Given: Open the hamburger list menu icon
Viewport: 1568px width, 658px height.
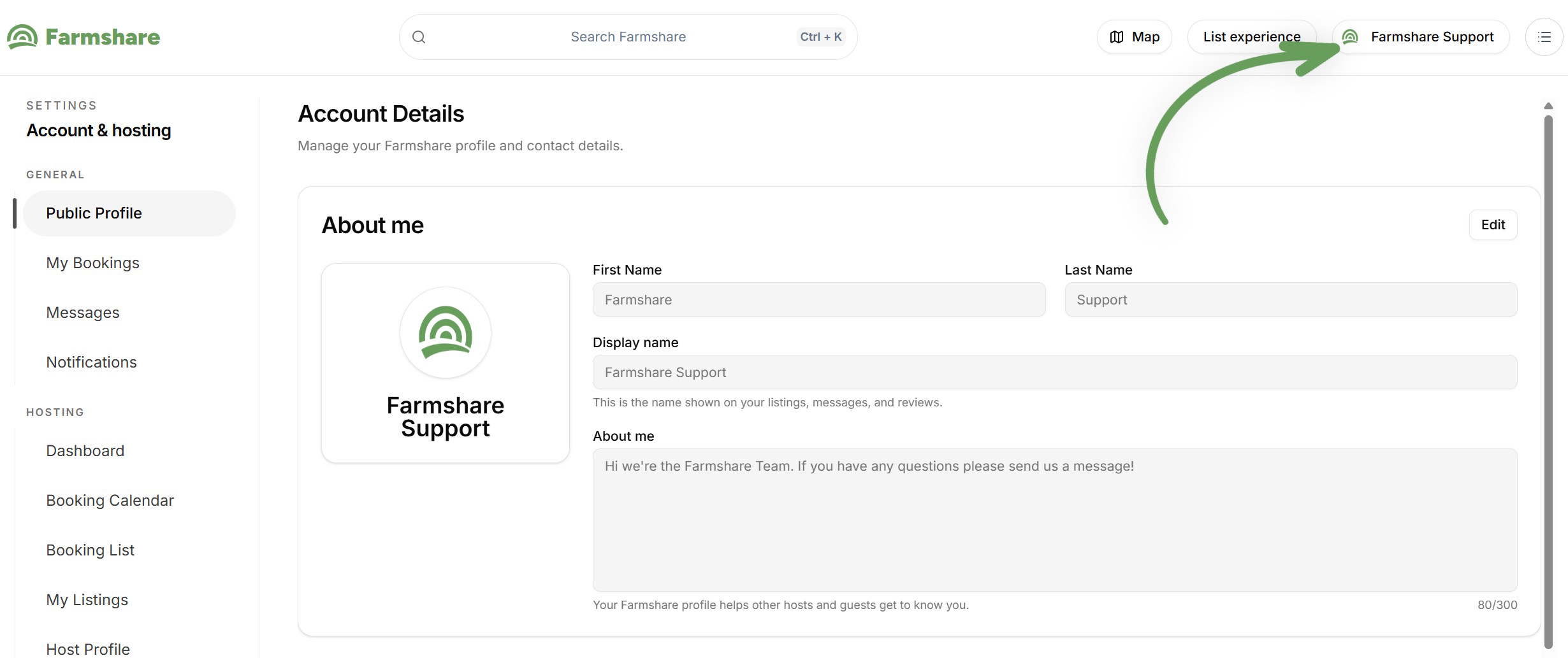Looking at the screenshot, I should (x=1544, y=37).
